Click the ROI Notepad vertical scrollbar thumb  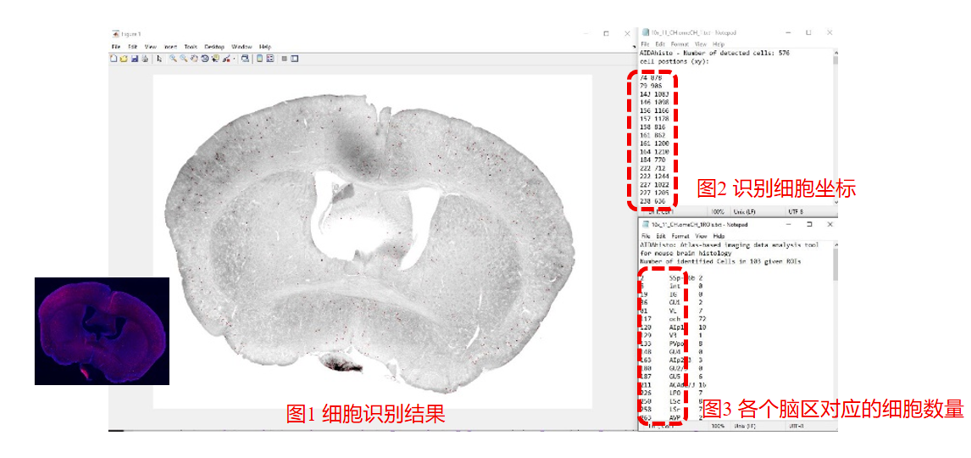point(835,264)
